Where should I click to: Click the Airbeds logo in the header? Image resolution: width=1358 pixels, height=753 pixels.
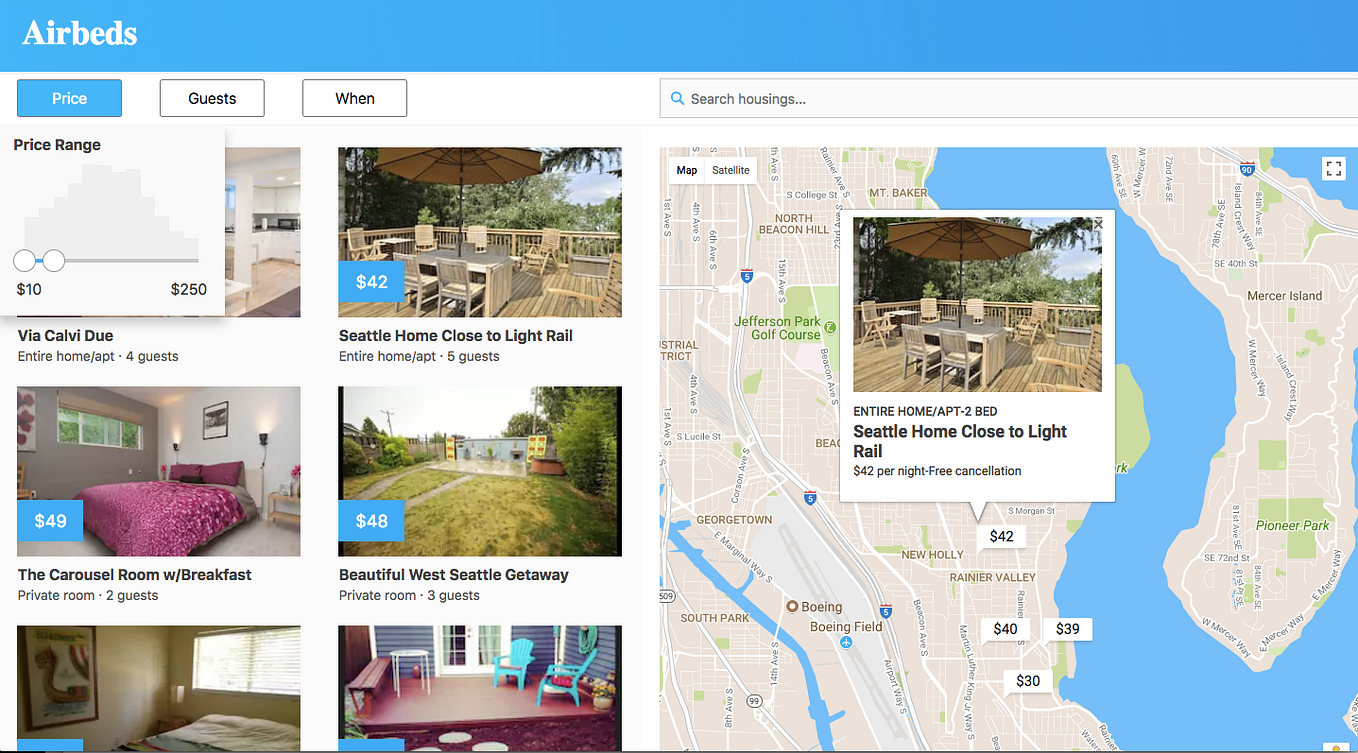[80, 32]
